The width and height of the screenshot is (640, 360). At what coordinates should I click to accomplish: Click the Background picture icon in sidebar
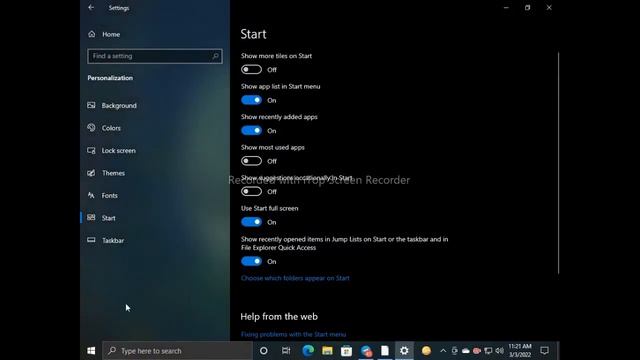point(91,105)
